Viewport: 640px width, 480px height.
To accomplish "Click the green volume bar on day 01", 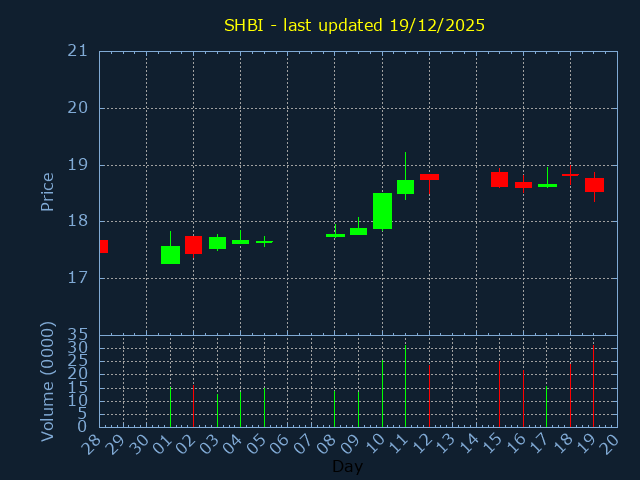I will point(170,407).
